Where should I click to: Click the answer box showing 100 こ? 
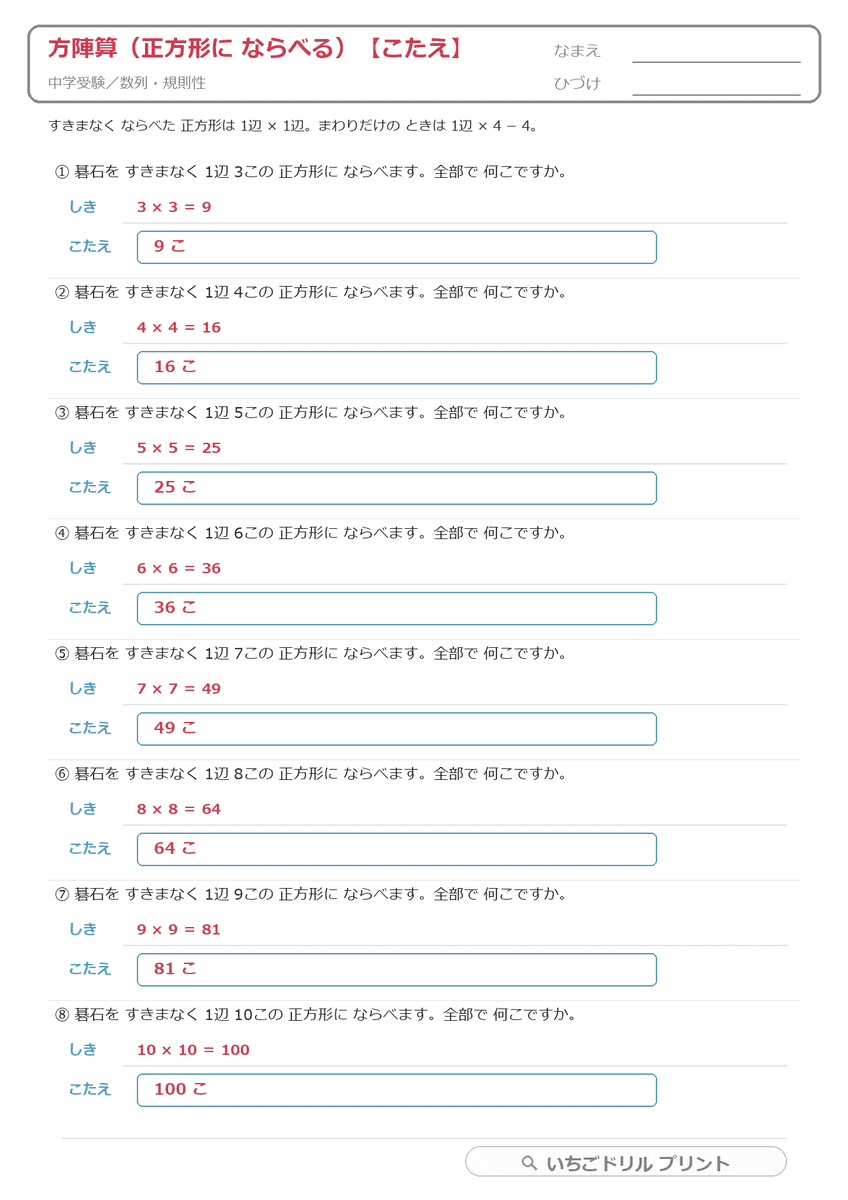pos(397,1090)
